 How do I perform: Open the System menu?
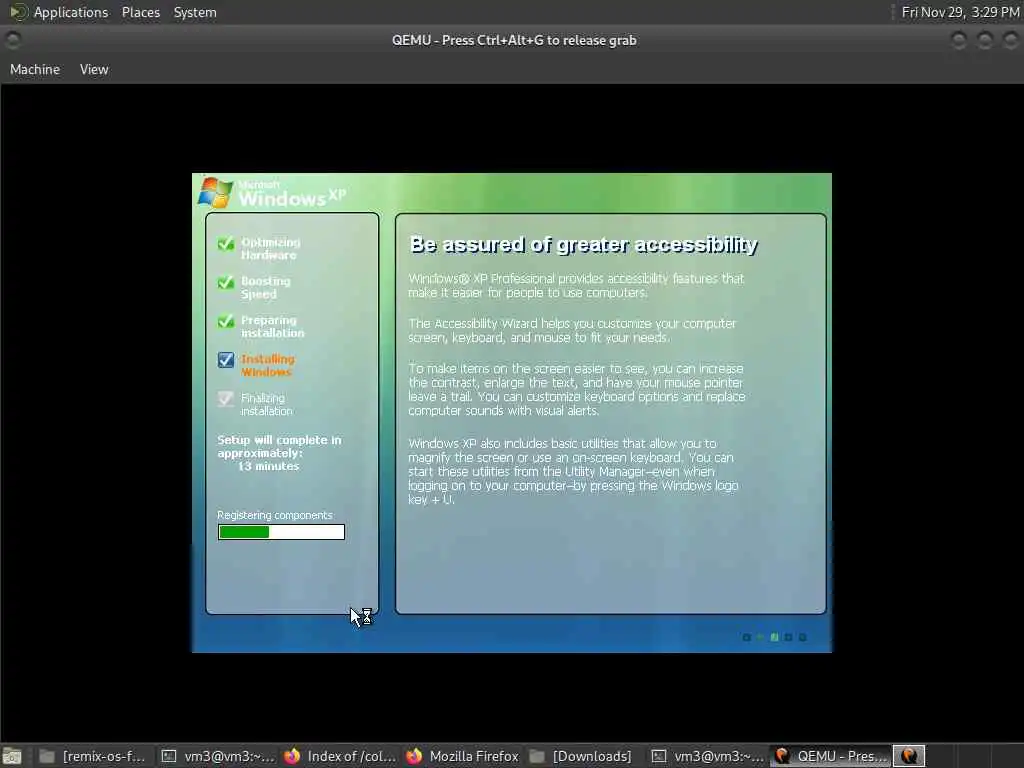(x=195, y=12)
